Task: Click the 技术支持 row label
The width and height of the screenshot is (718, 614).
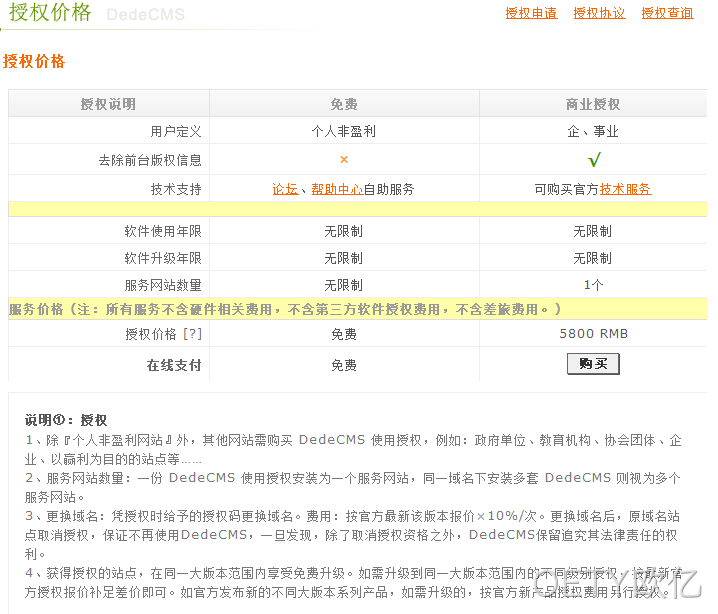Action: click(x=176, y=189)
